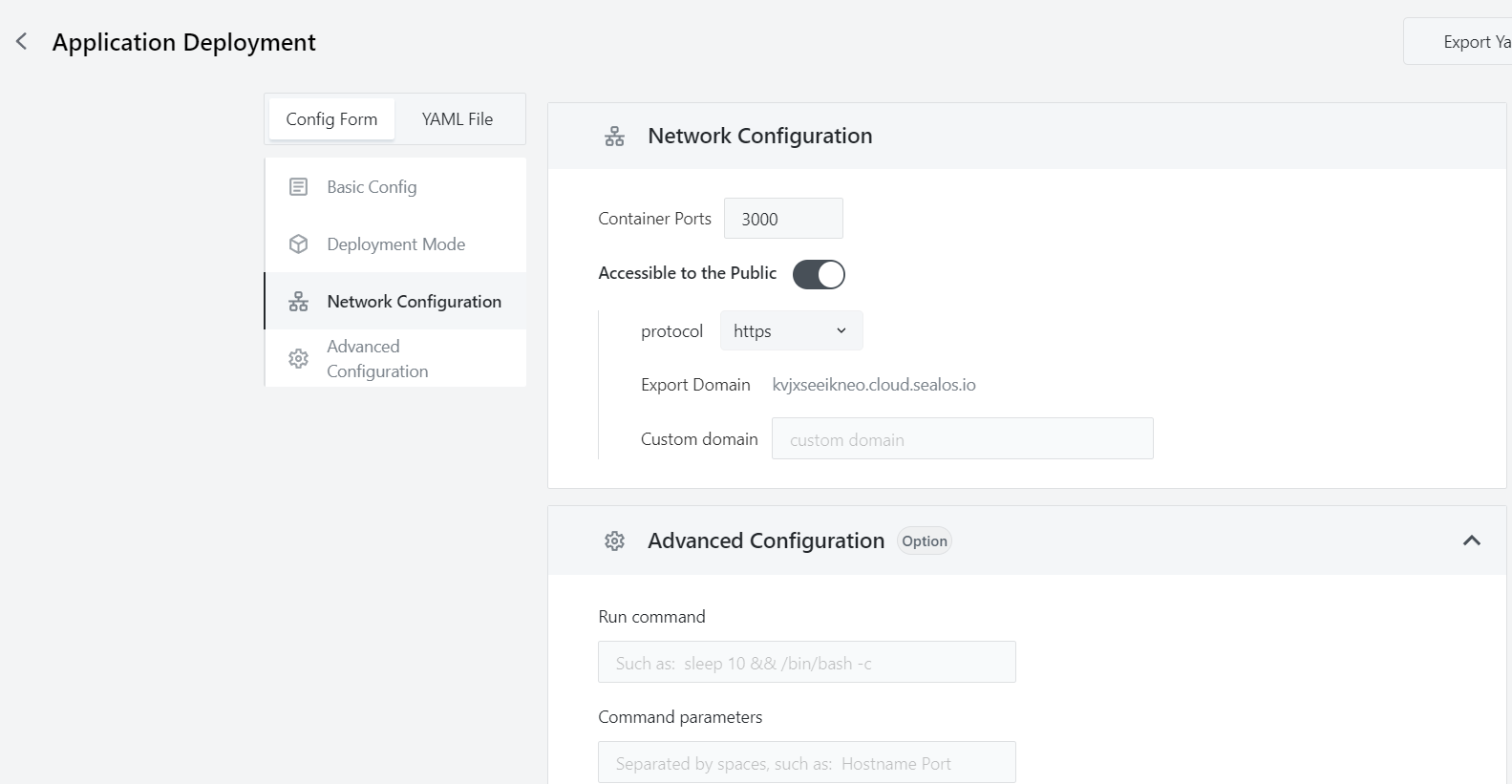The width and height of the screenshot is (1512, 784).
Task: Click the Run command input field
Action: point(806,663)
